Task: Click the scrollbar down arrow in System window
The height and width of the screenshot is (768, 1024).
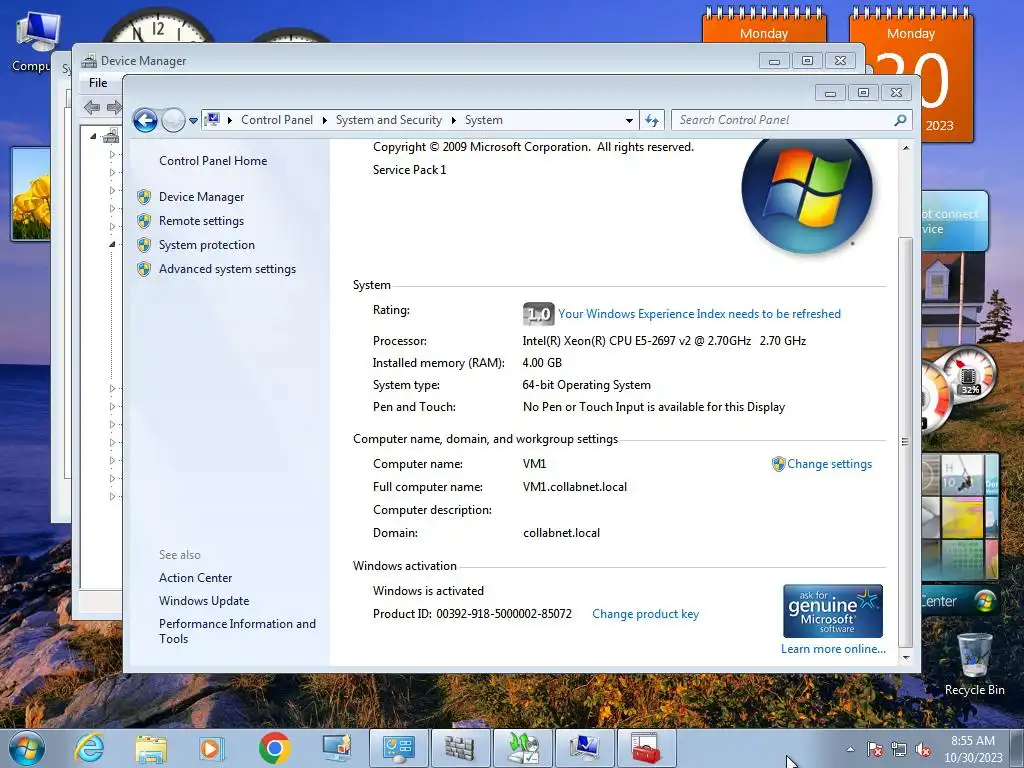Action: click(x=906, y=657)
